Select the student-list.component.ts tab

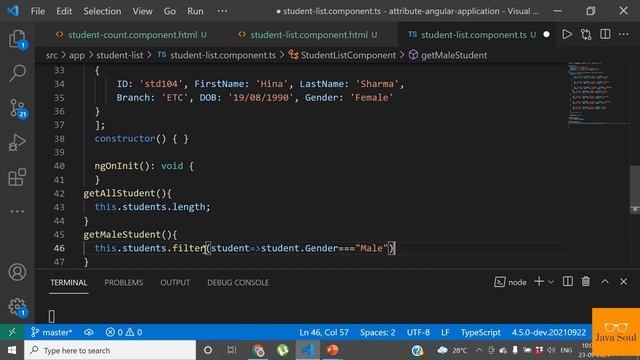coord(473,35)
